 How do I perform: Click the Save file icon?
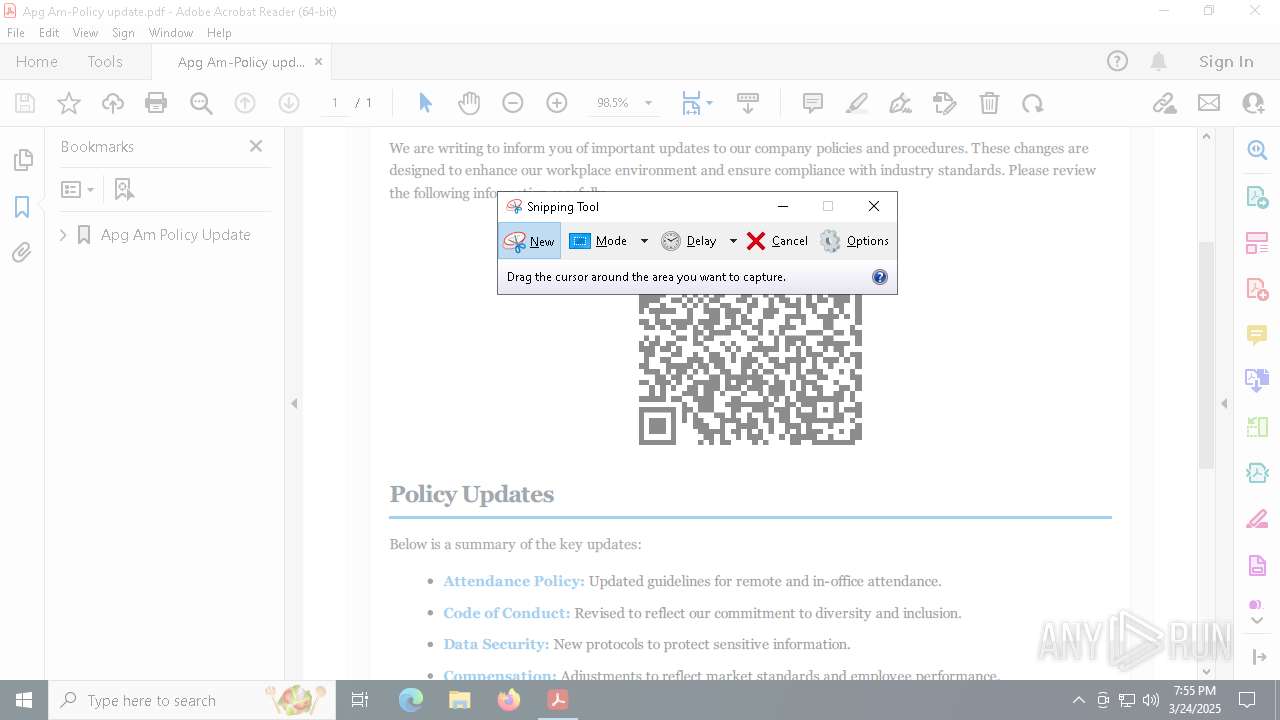pos(25,103)
